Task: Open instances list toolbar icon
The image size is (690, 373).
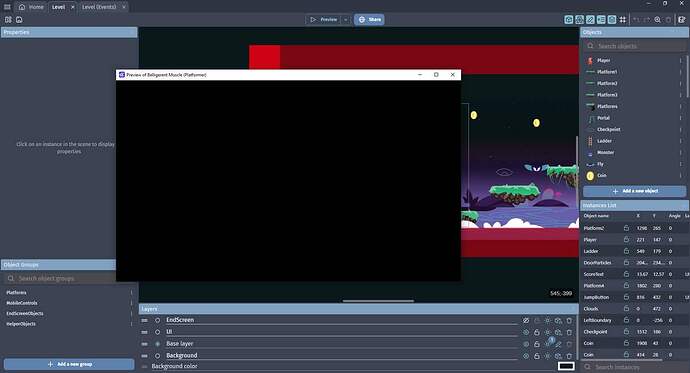Action: (x=601, y=19)
